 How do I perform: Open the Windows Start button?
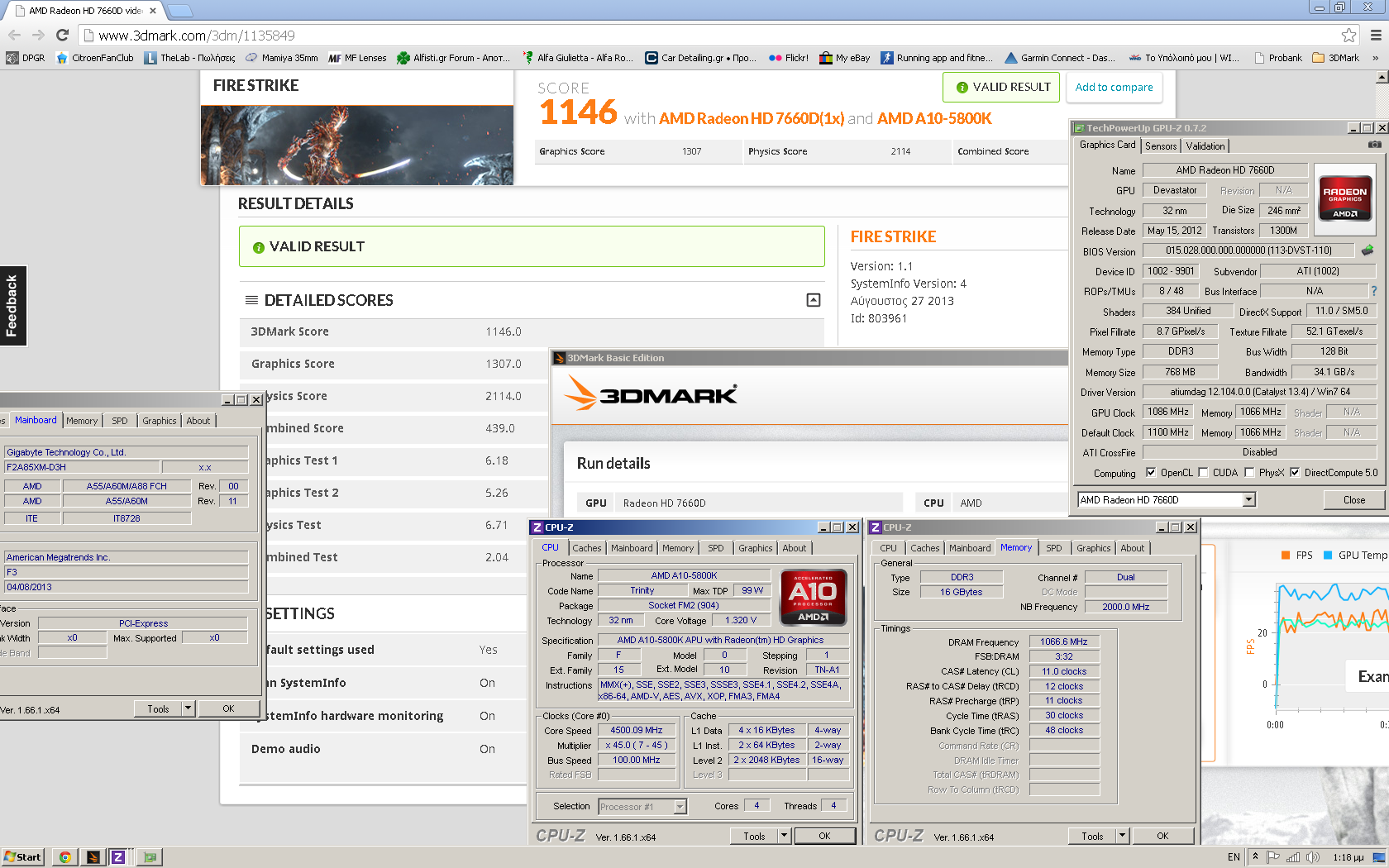(x=23, y=857)
